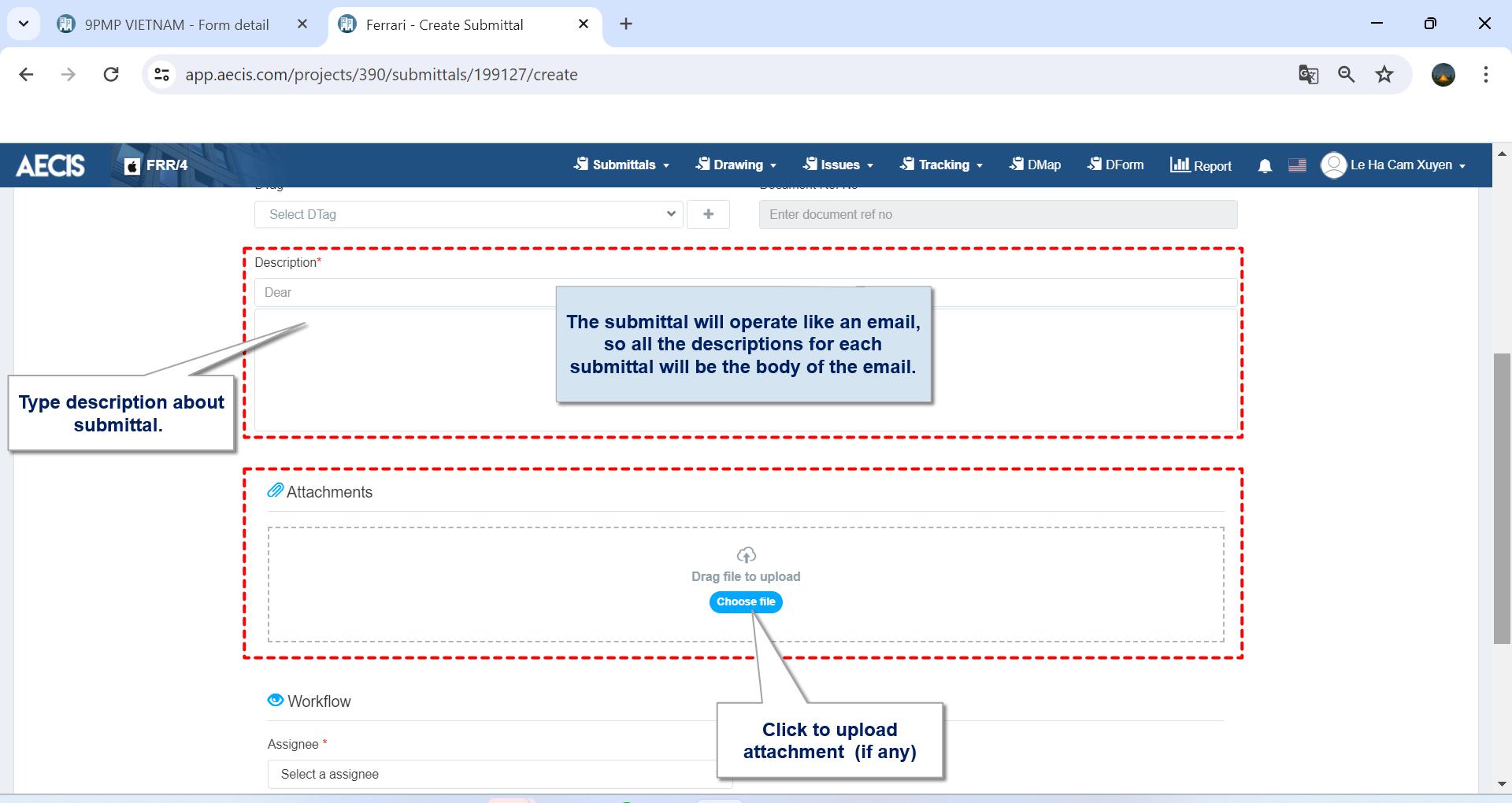Image resolution: width=1512 pixels, height=803 pixels.
Task: Open the tab search dropdown arrow
Action: click(24, 24)
